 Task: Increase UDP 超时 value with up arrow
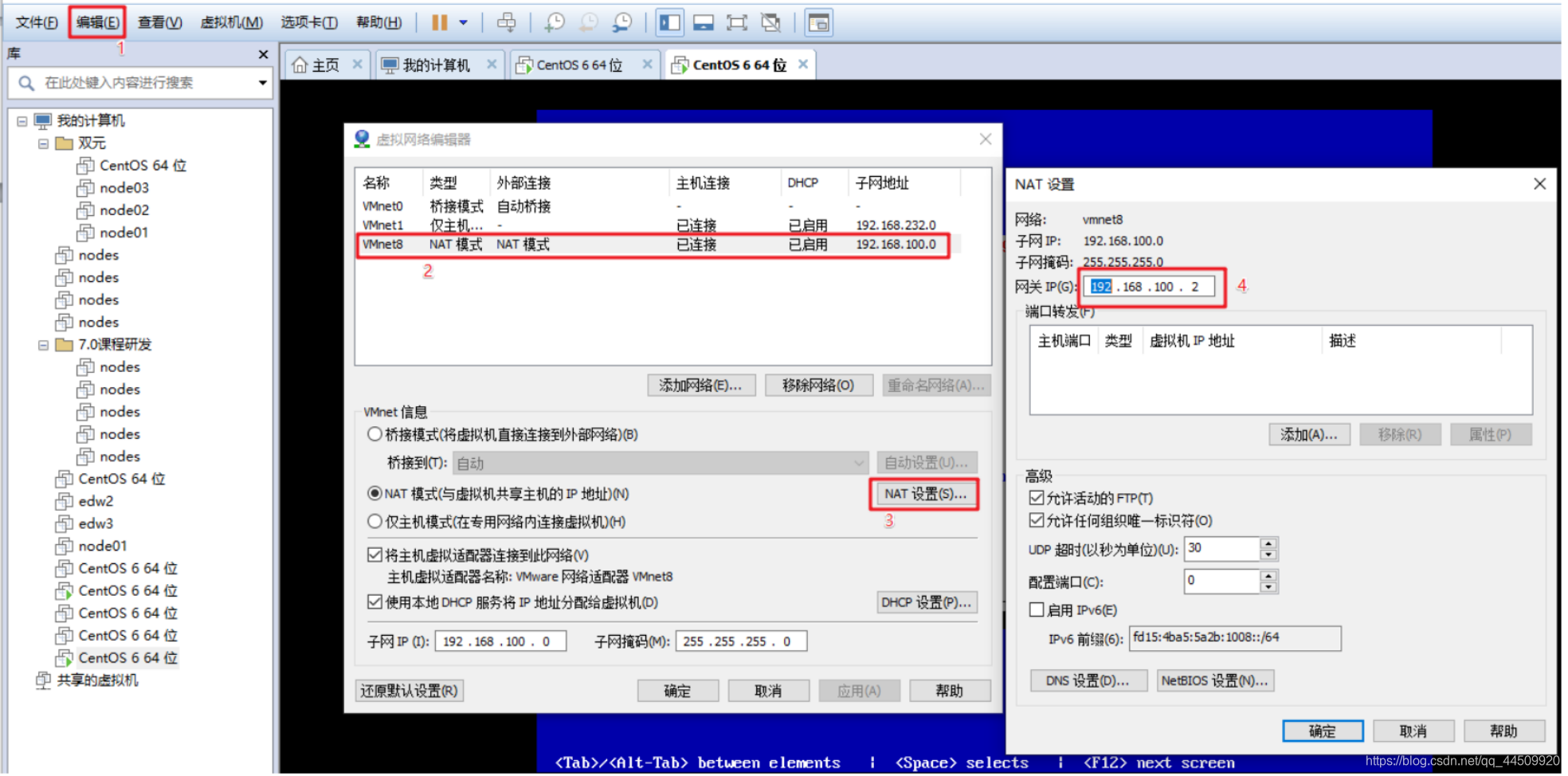(x=1268, y=543)
